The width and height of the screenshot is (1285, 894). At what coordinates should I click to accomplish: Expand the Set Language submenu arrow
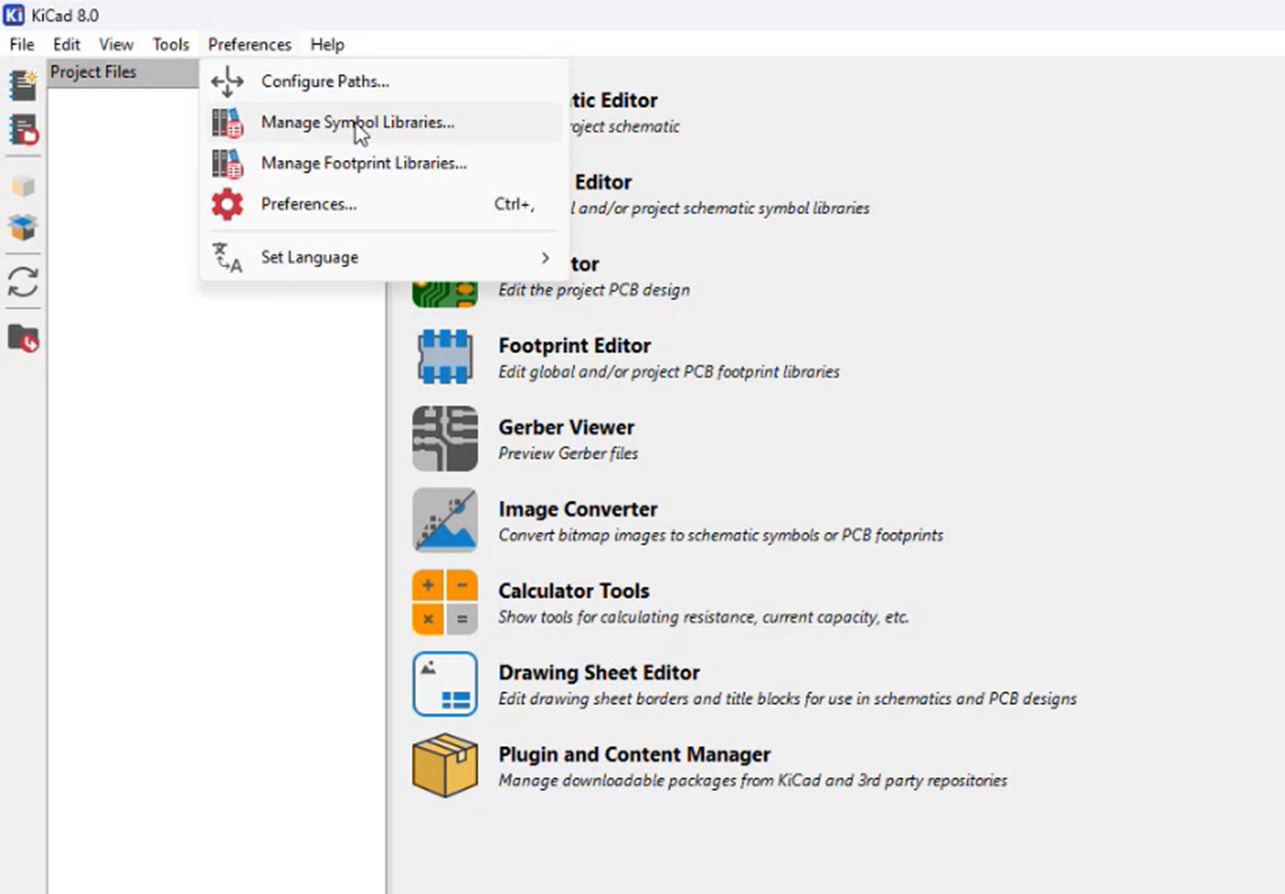[x=545, y=258]
